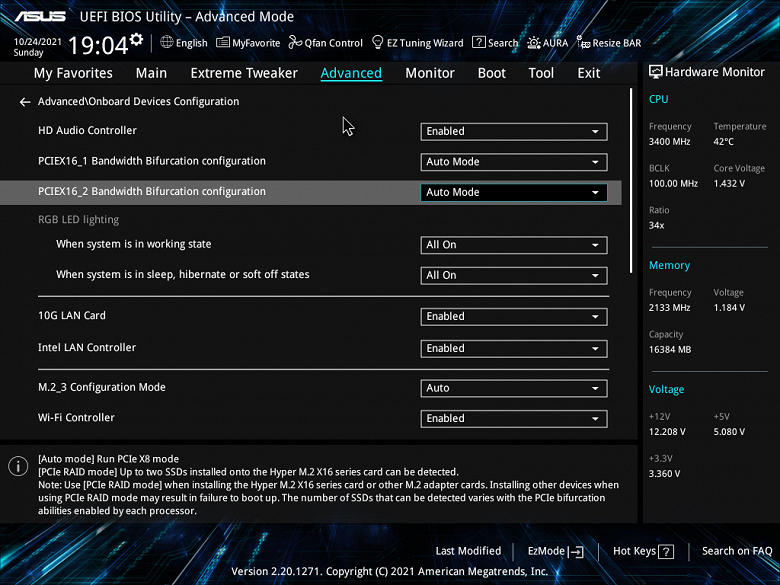Select the Intel LAN Controller label
Screen dimensions: 780x585
(x=87, y=348)
